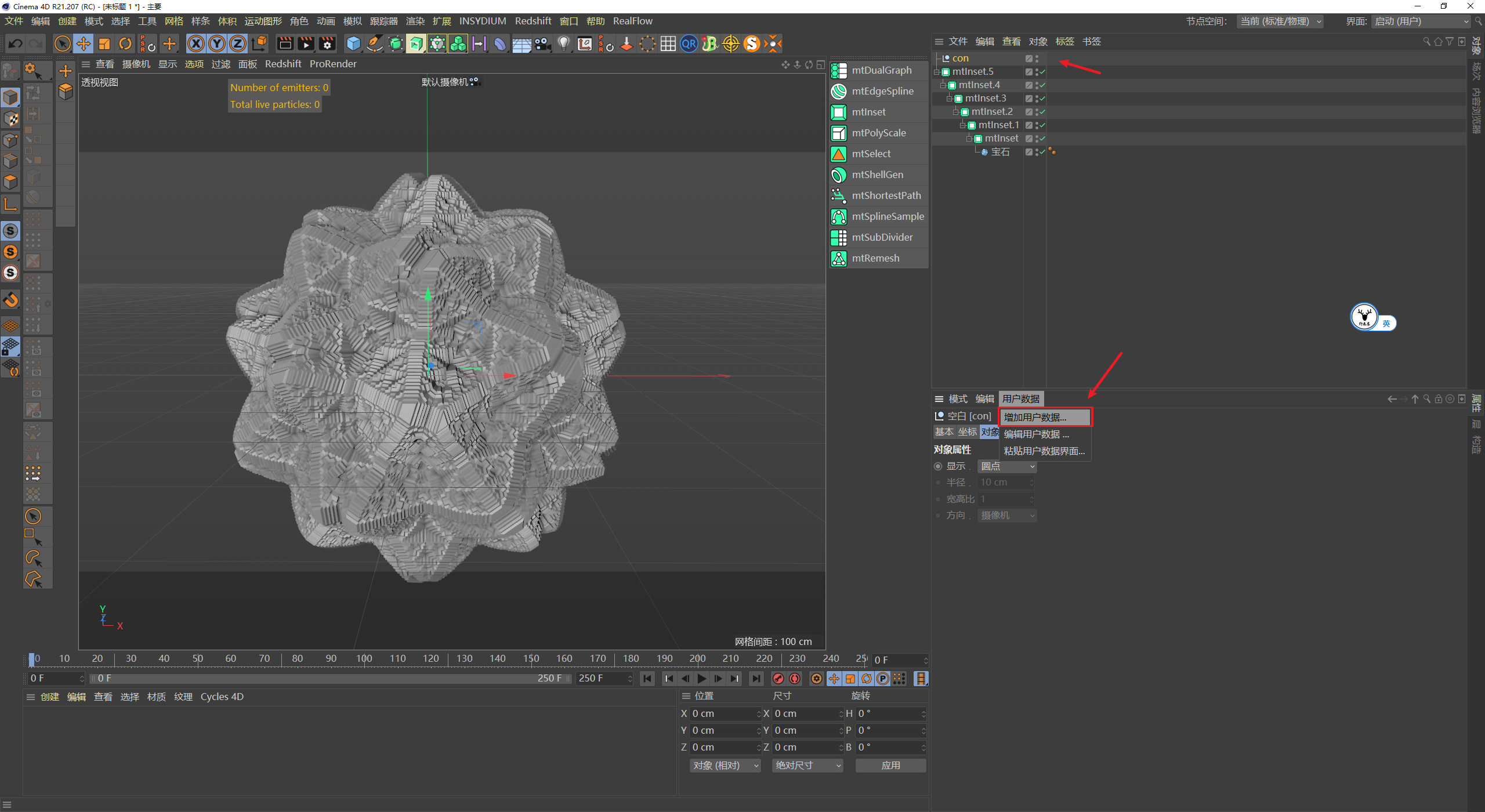Click the mtShellGen plugin icon
1485x812 pixels.
coord(839,175)
